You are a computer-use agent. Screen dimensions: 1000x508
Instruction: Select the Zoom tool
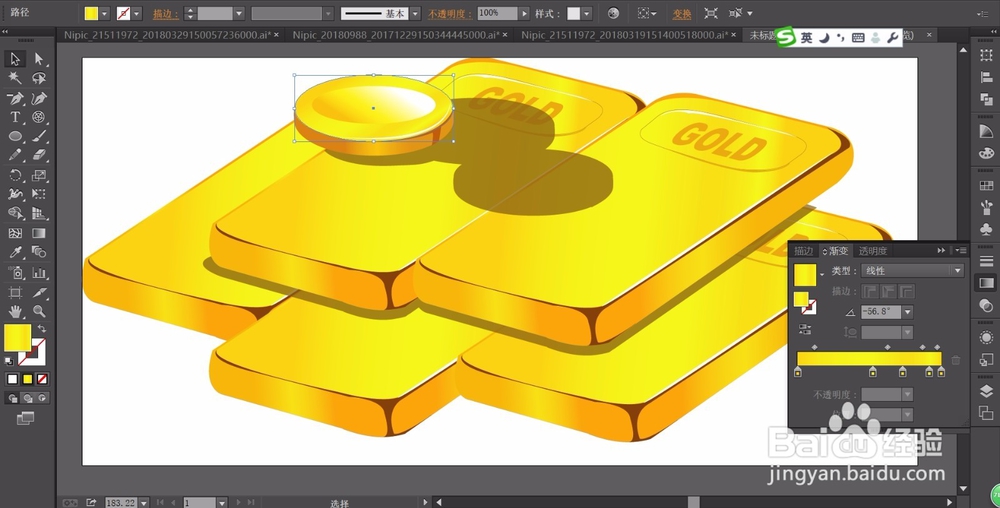pyautogui.click(x=39, y=312)
